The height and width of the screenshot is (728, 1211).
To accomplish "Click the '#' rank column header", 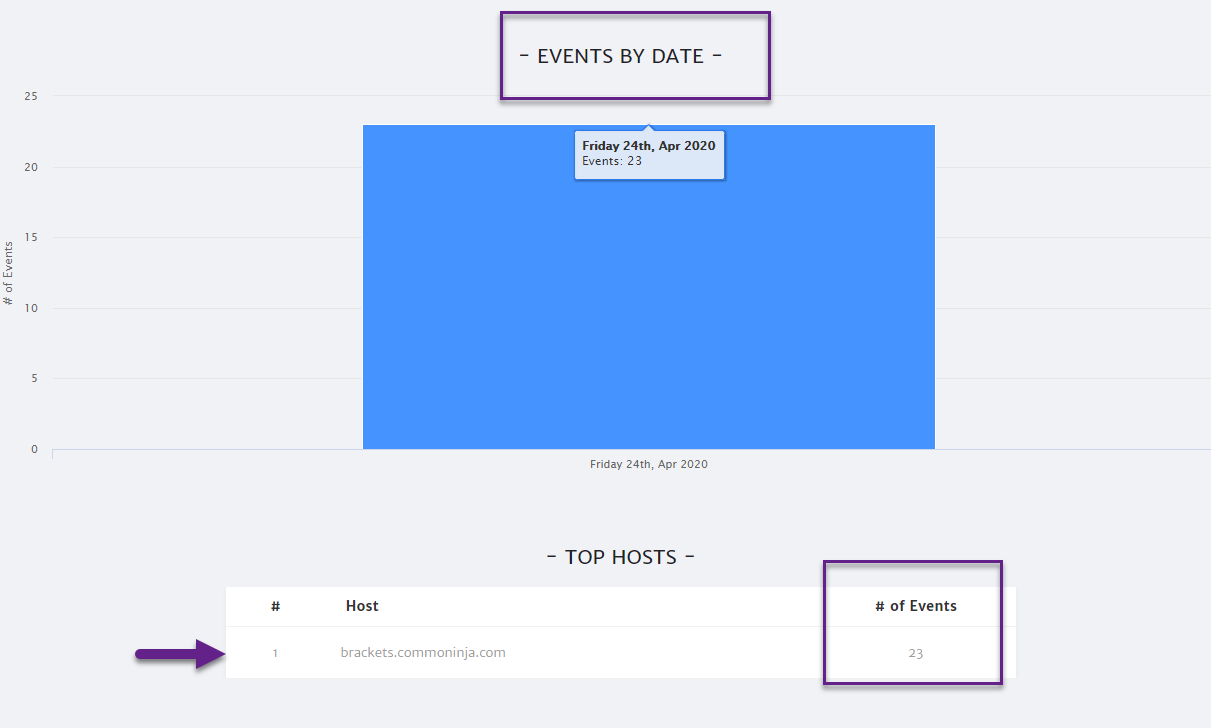I will (275, 606).
